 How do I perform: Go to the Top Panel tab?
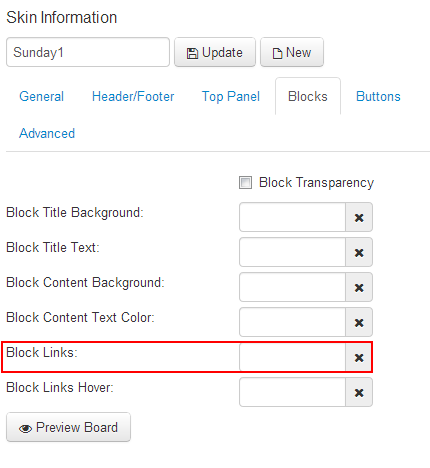231,96
